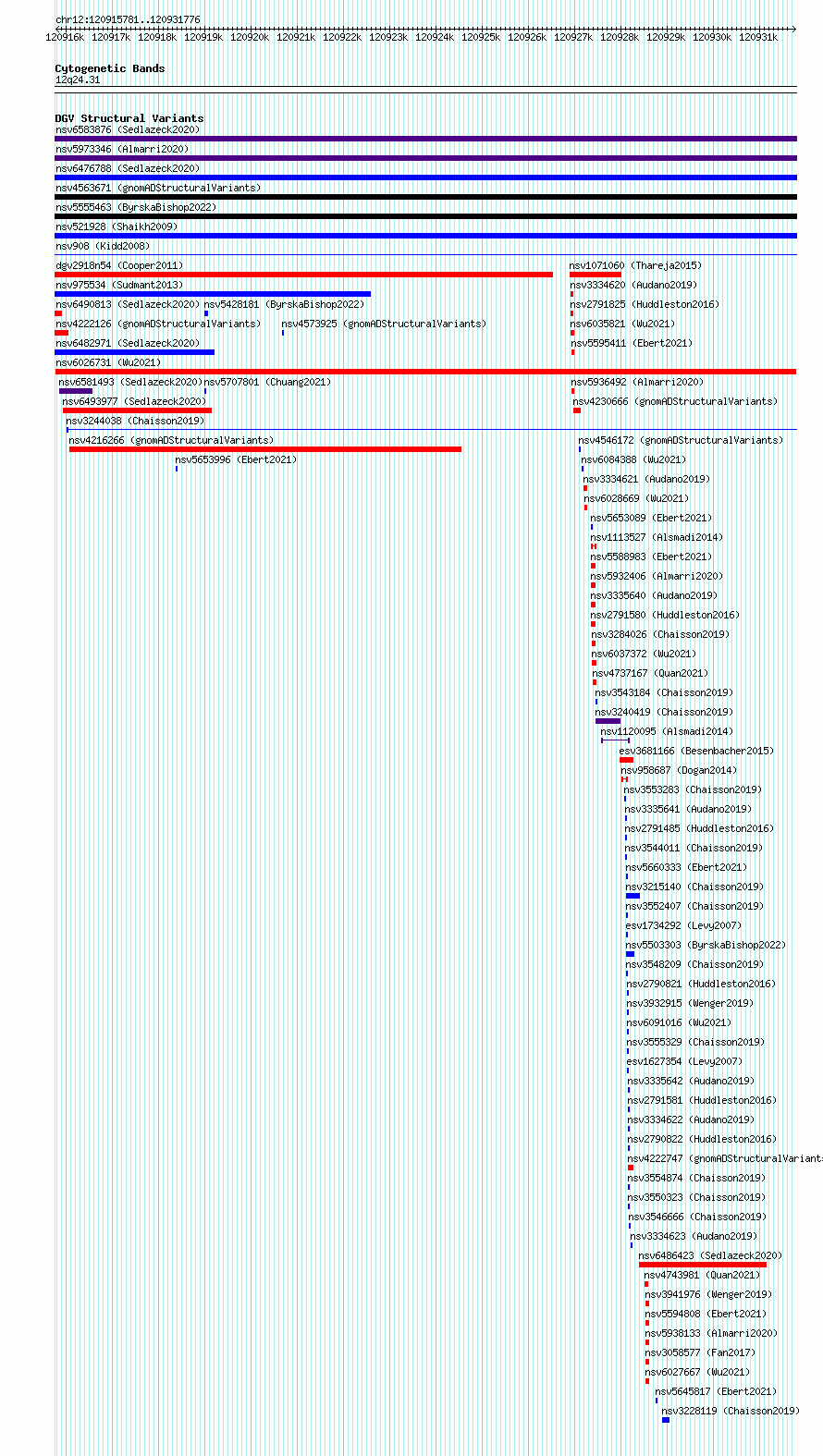Select the 120924k ruler tick label
Screen dimensions: 823x1456
pyautogui.click(x=435, y=37)
